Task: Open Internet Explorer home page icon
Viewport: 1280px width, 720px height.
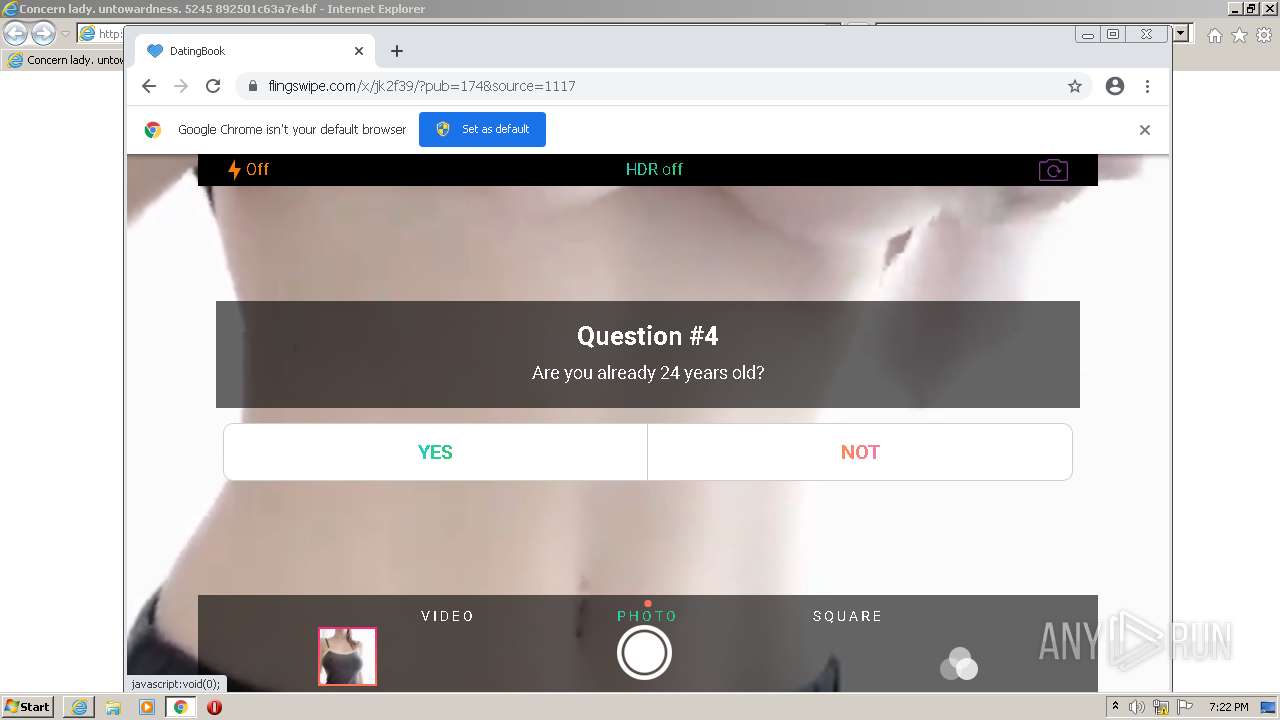Action: click(x=1215, y=35)
